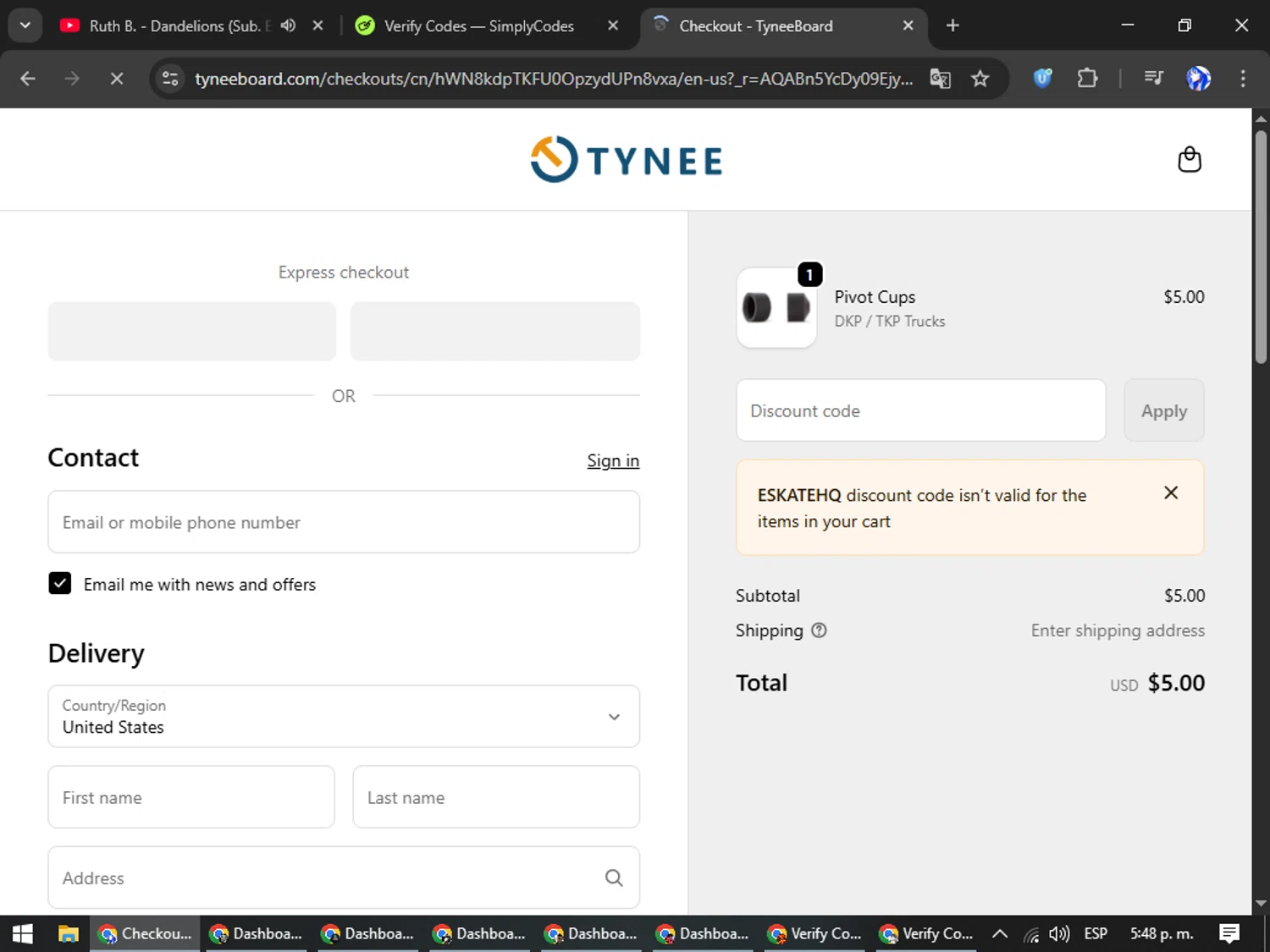1270x952 pixels.
Task: Open the Chrome profile avatar
Action: point(1198,79)
